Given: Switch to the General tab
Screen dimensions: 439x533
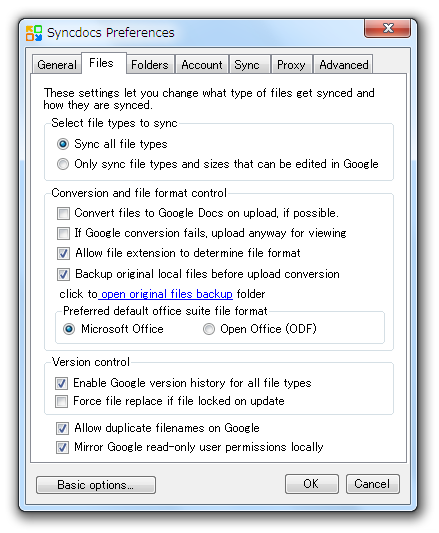Looking at the screenshot, I should 57,64.
